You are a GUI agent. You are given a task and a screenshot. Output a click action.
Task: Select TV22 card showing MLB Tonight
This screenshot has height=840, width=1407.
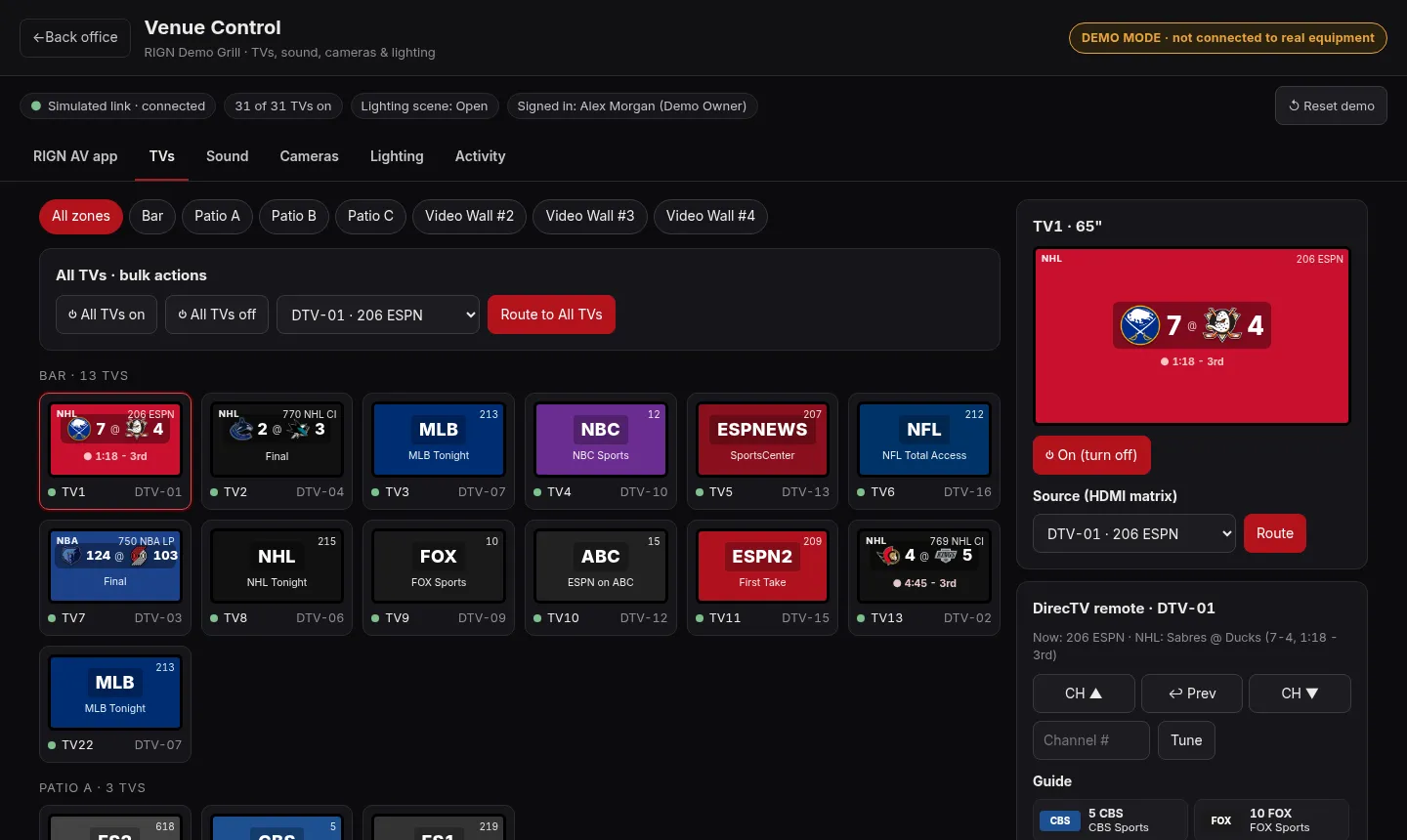coord(115,704)
